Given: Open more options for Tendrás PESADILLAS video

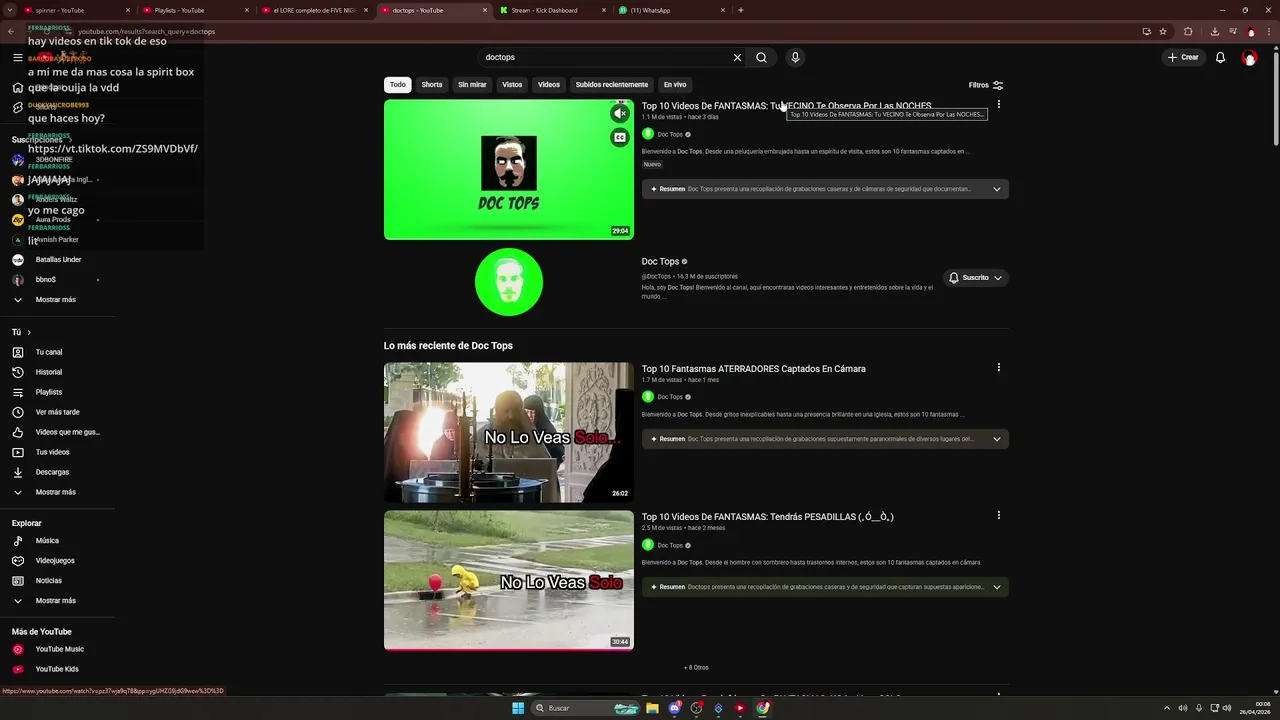Looking at the screenshot, I should (x=998, y=516).
